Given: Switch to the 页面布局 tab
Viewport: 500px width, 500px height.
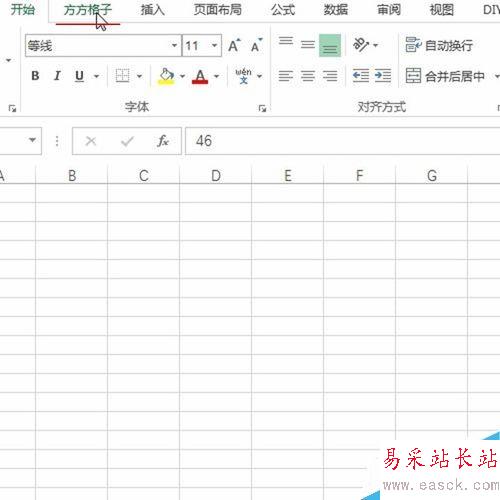Looking at the screenshot, I should pyautogui.click(x=218, y=10).
